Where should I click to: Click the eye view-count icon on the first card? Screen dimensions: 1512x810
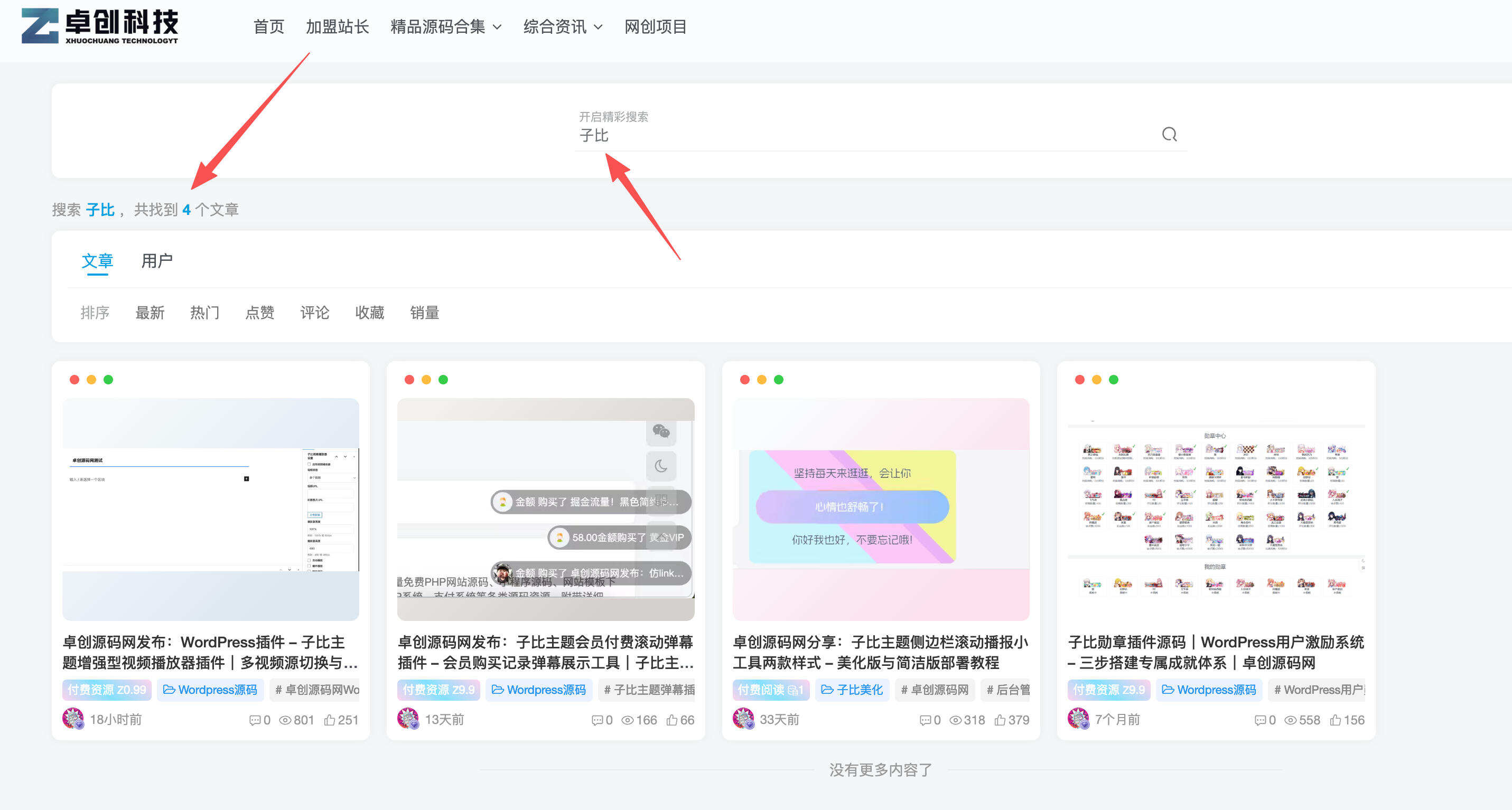tap(284, 720)
